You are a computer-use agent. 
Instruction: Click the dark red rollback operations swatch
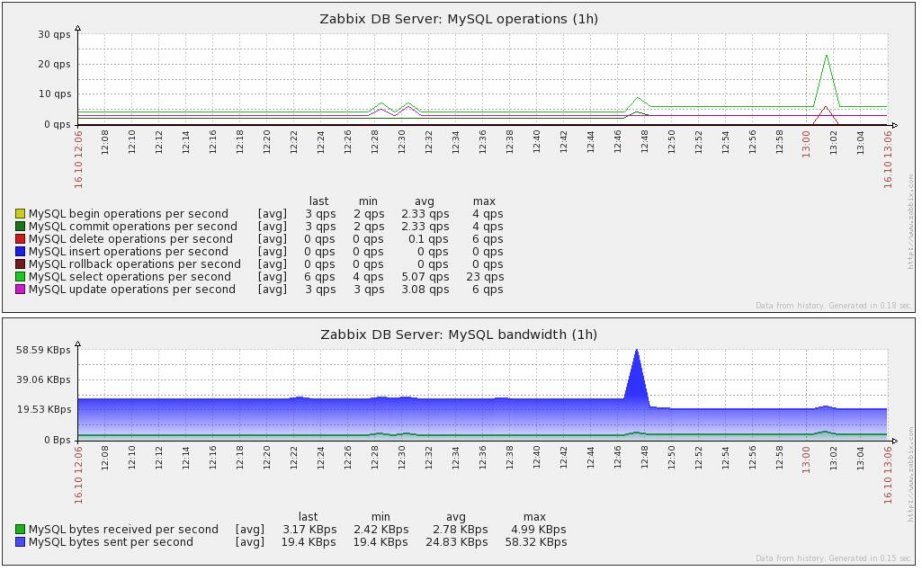[20, 264]
